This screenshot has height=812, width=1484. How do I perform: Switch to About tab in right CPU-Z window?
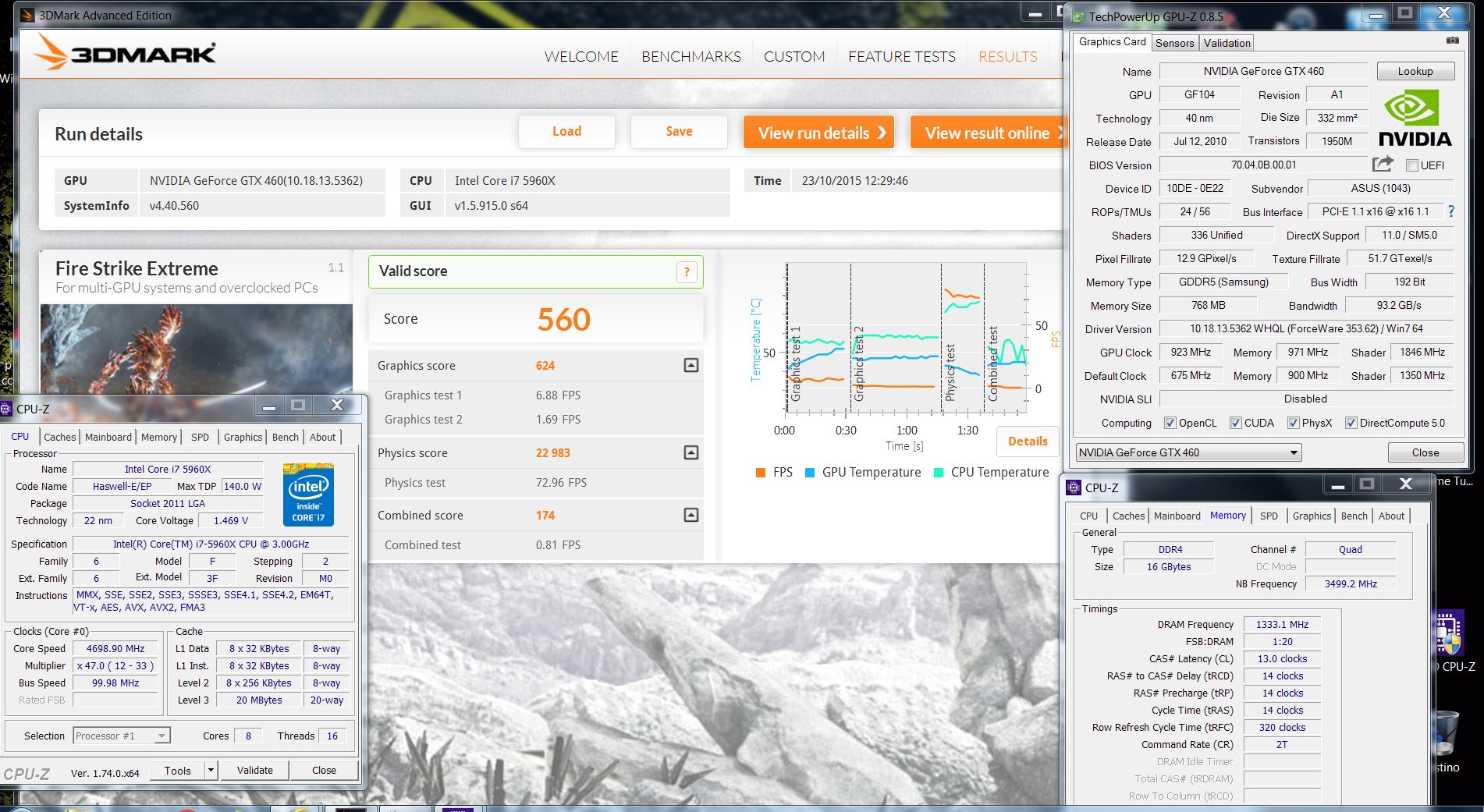tap(1391, 516)
